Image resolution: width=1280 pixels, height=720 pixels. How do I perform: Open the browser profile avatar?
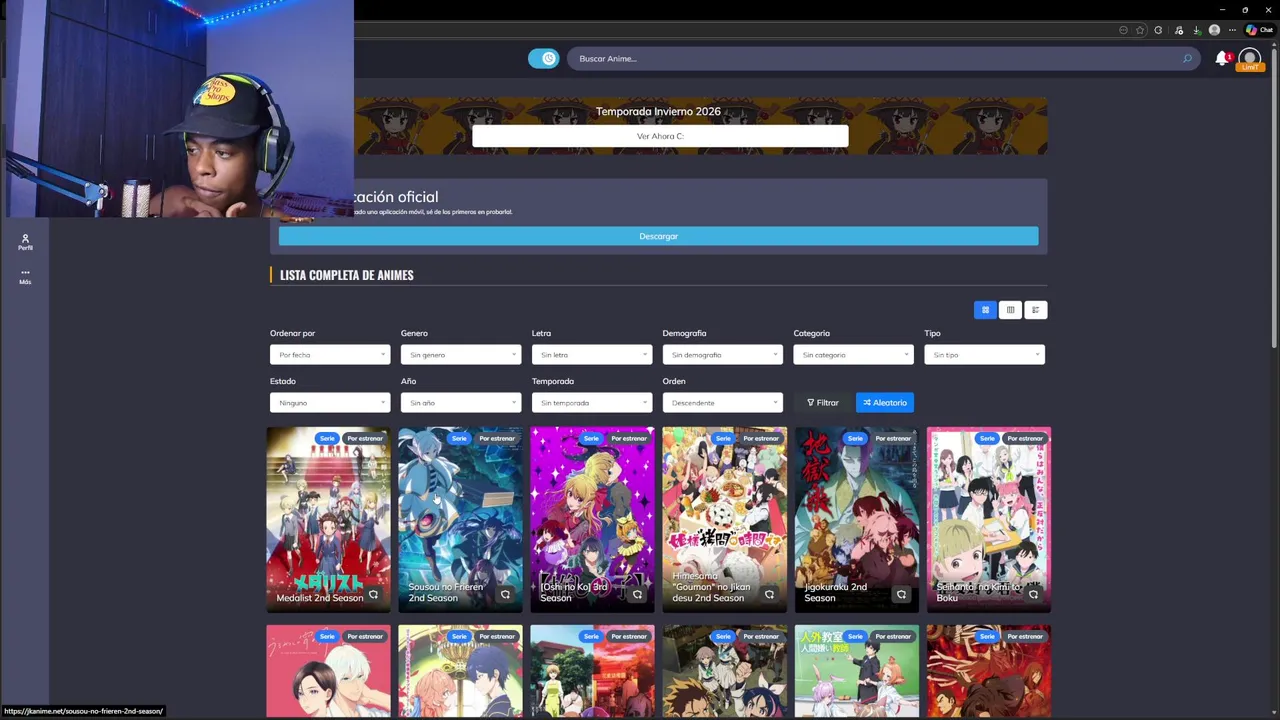(x=1214, y=30)
